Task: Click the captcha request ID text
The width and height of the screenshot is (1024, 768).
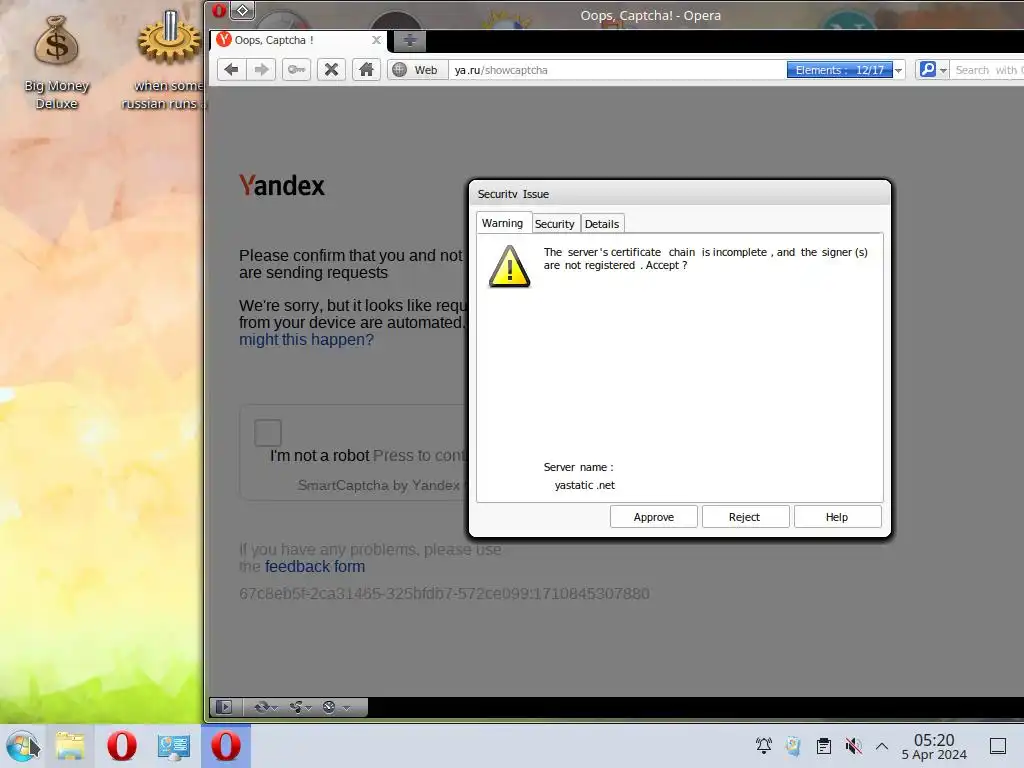Action: 444,594
